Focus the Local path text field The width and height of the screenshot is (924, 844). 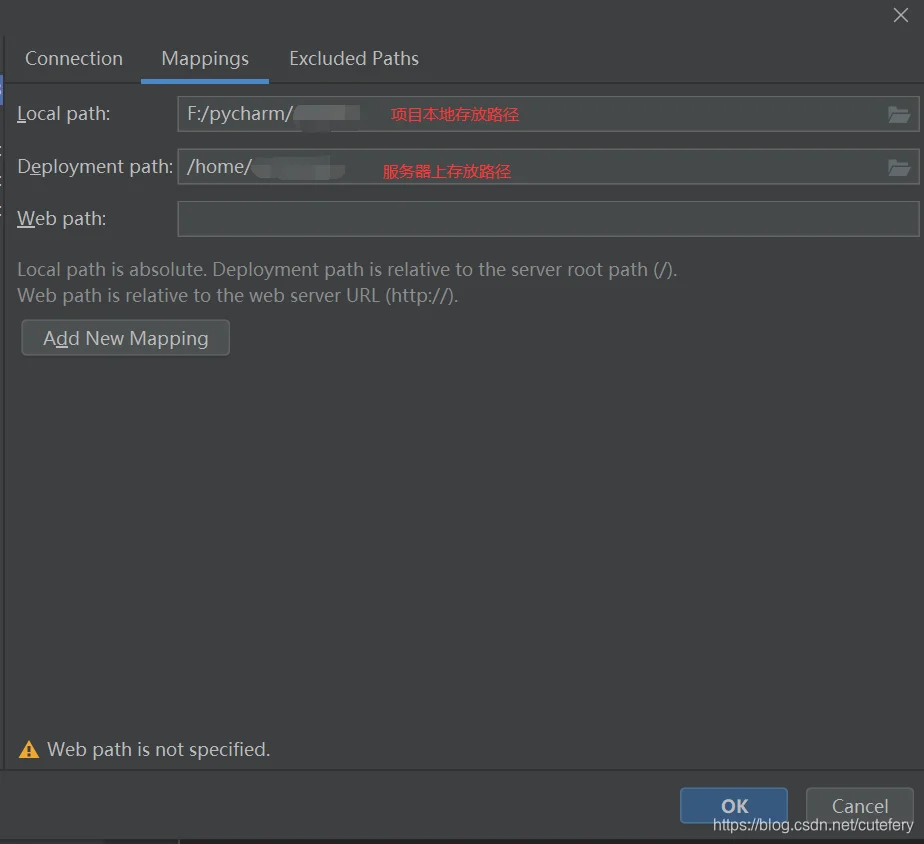coord(620,114)
